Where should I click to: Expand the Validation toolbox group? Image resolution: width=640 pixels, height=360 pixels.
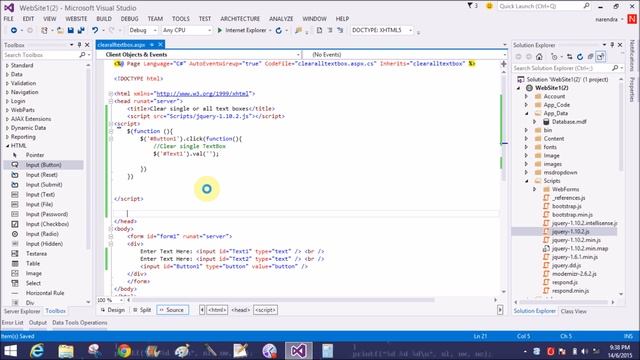pyautogui.click(x=7, y=83)
